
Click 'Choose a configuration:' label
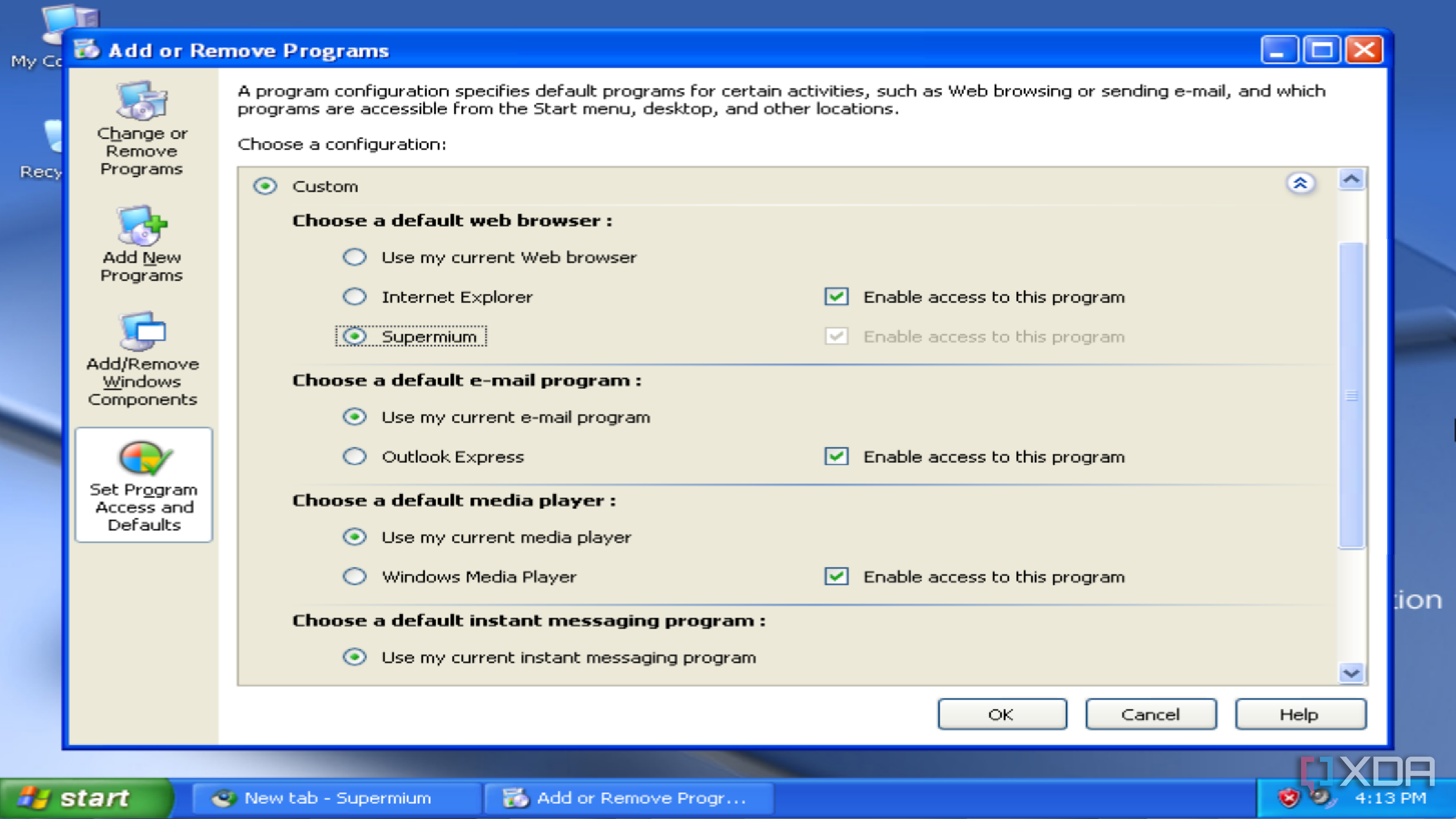click(342, 144)
